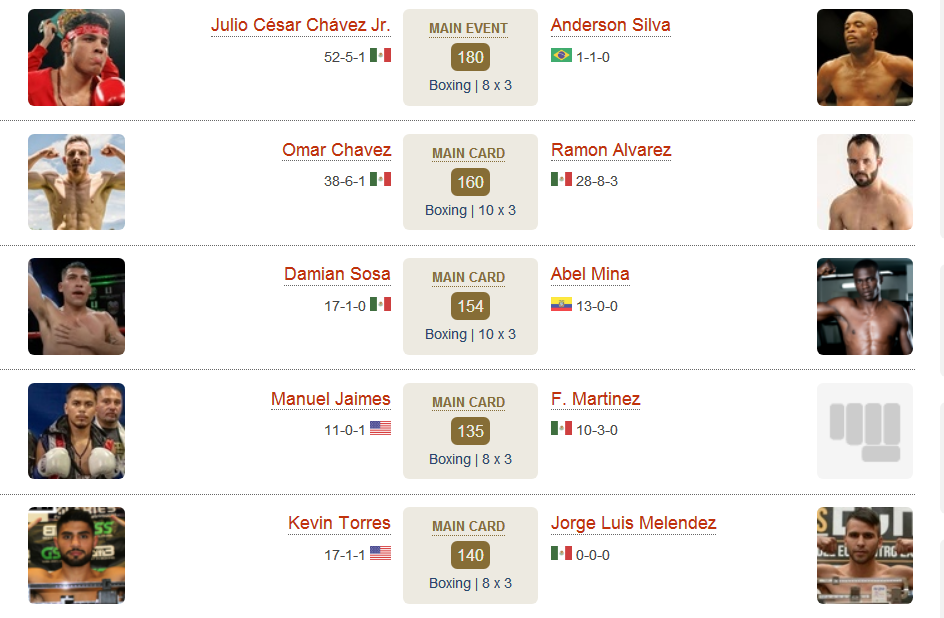Open Jorge Luis Melendez profile link
The height and width of the screenshot is (618, 944).
(x=633, y=523)
